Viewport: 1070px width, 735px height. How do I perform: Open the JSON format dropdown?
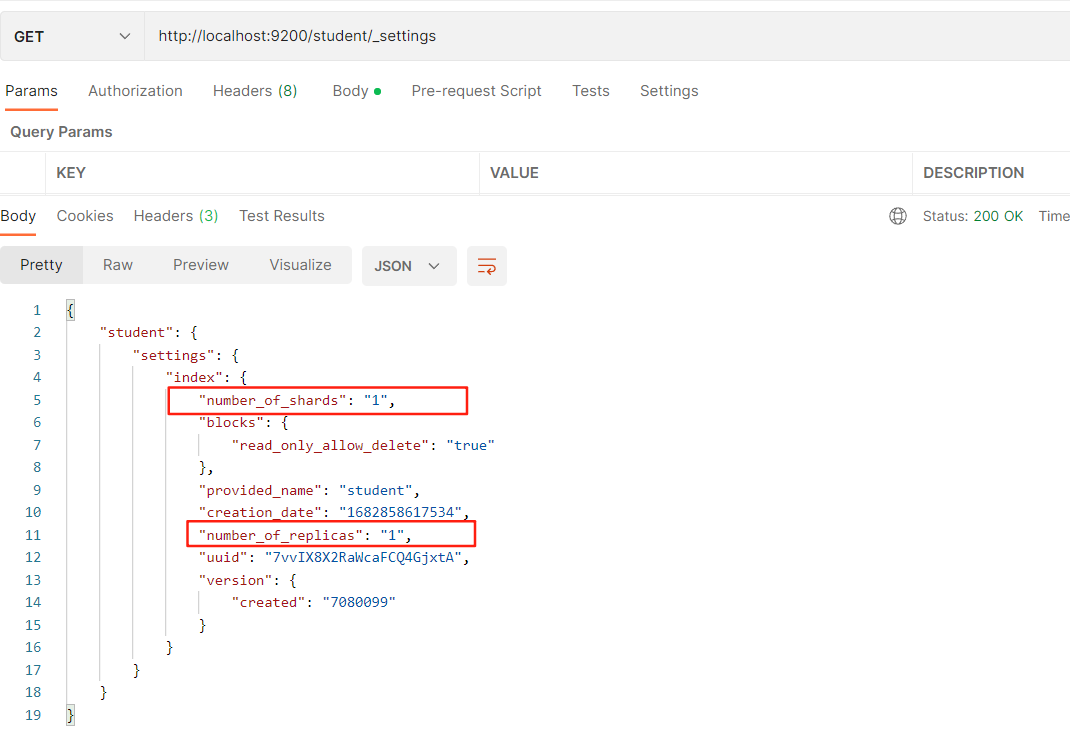point(409,266)
